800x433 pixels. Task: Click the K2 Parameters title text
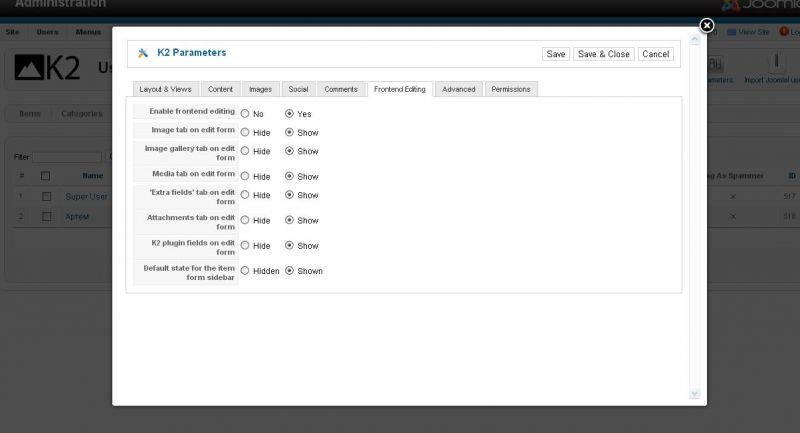tap(191, 53)
